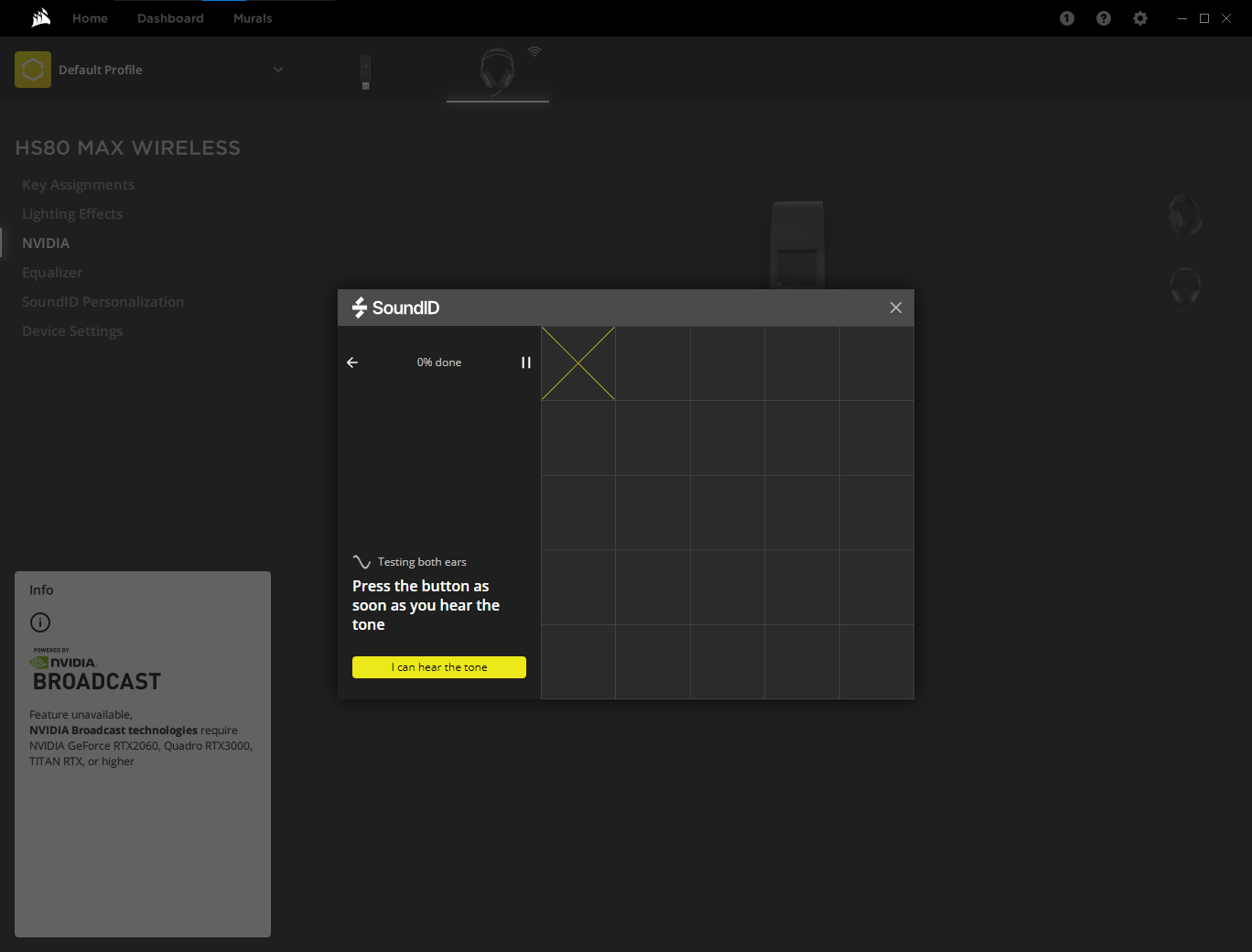
Task: Open the Equalizer section
Action: [x=52, y=273]
